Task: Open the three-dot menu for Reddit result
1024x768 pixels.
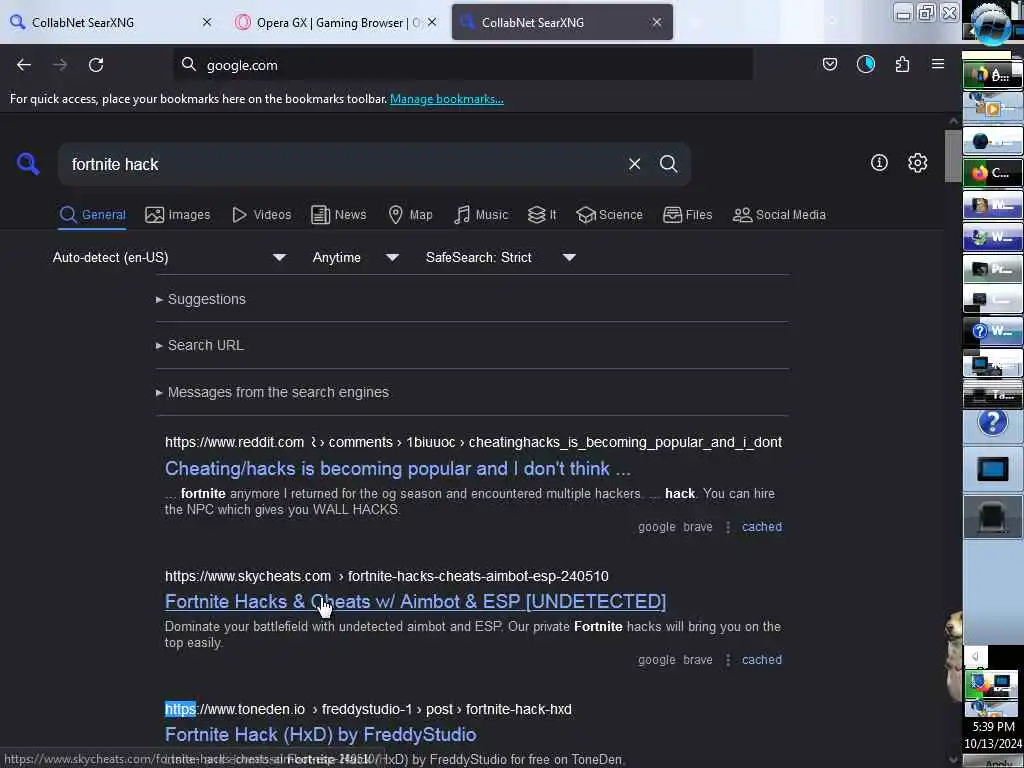Action: [728, 527]
